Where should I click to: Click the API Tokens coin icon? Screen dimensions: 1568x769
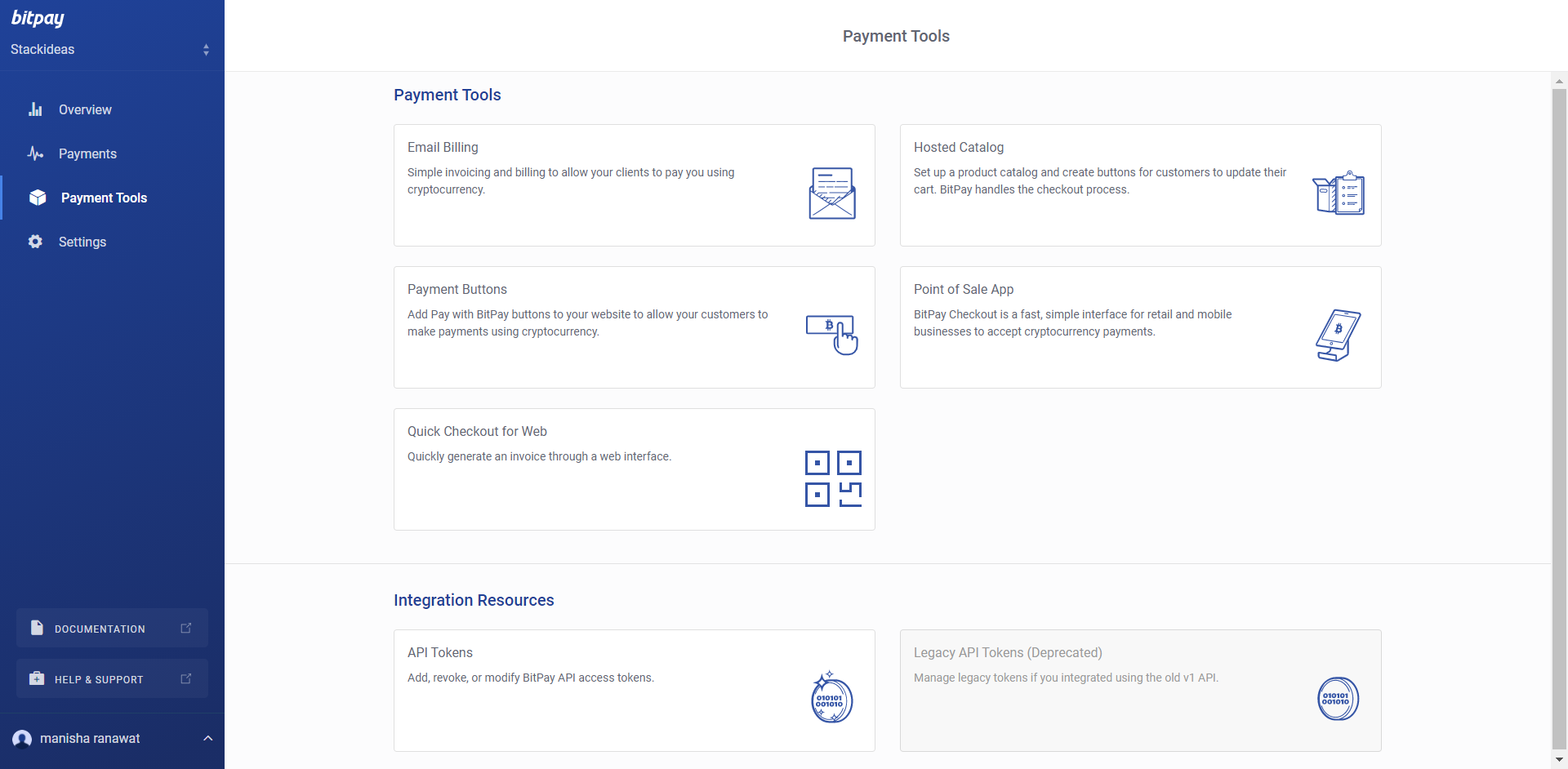831,697
